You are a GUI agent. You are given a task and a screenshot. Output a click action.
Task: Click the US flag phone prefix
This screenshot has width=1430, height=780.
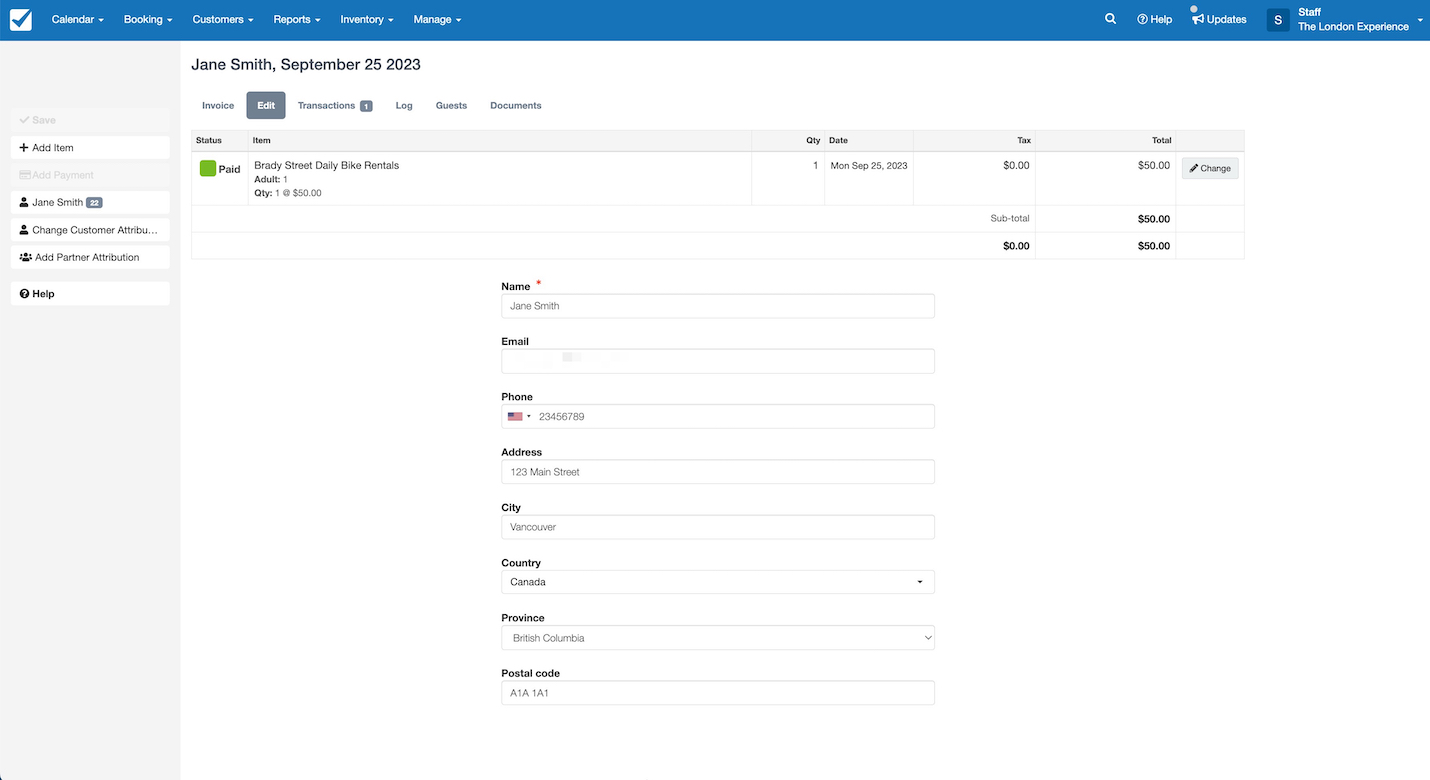coord(519,416)
